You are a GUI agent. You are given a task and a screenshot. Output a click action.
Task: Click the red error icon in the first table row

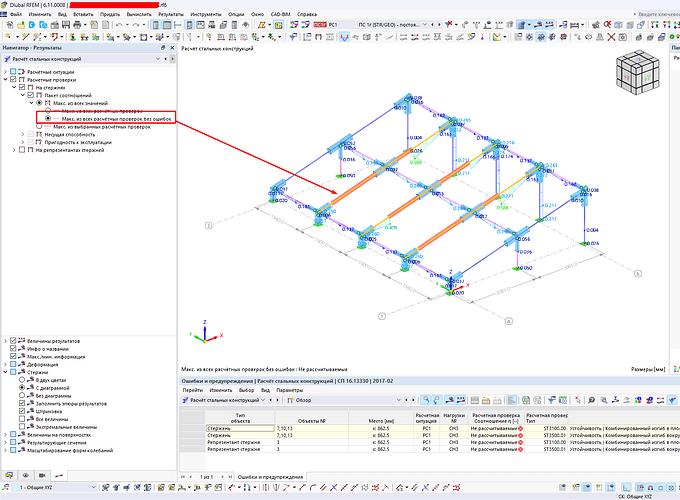(x=520, y=428)
